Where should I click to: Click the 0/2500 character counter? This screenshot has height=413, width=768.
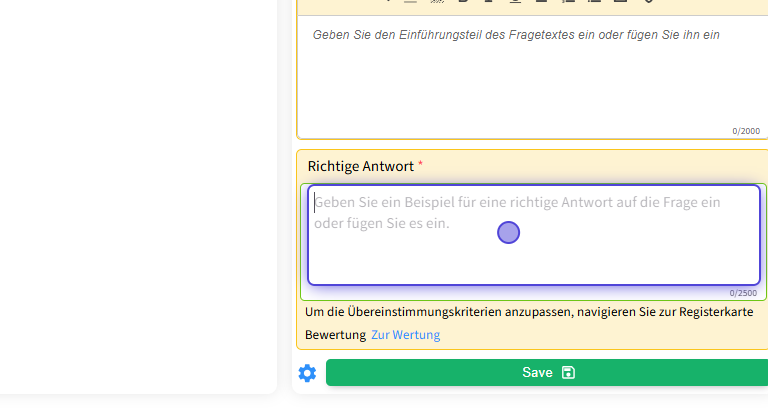pyautogui.click(x=743, y=293)
